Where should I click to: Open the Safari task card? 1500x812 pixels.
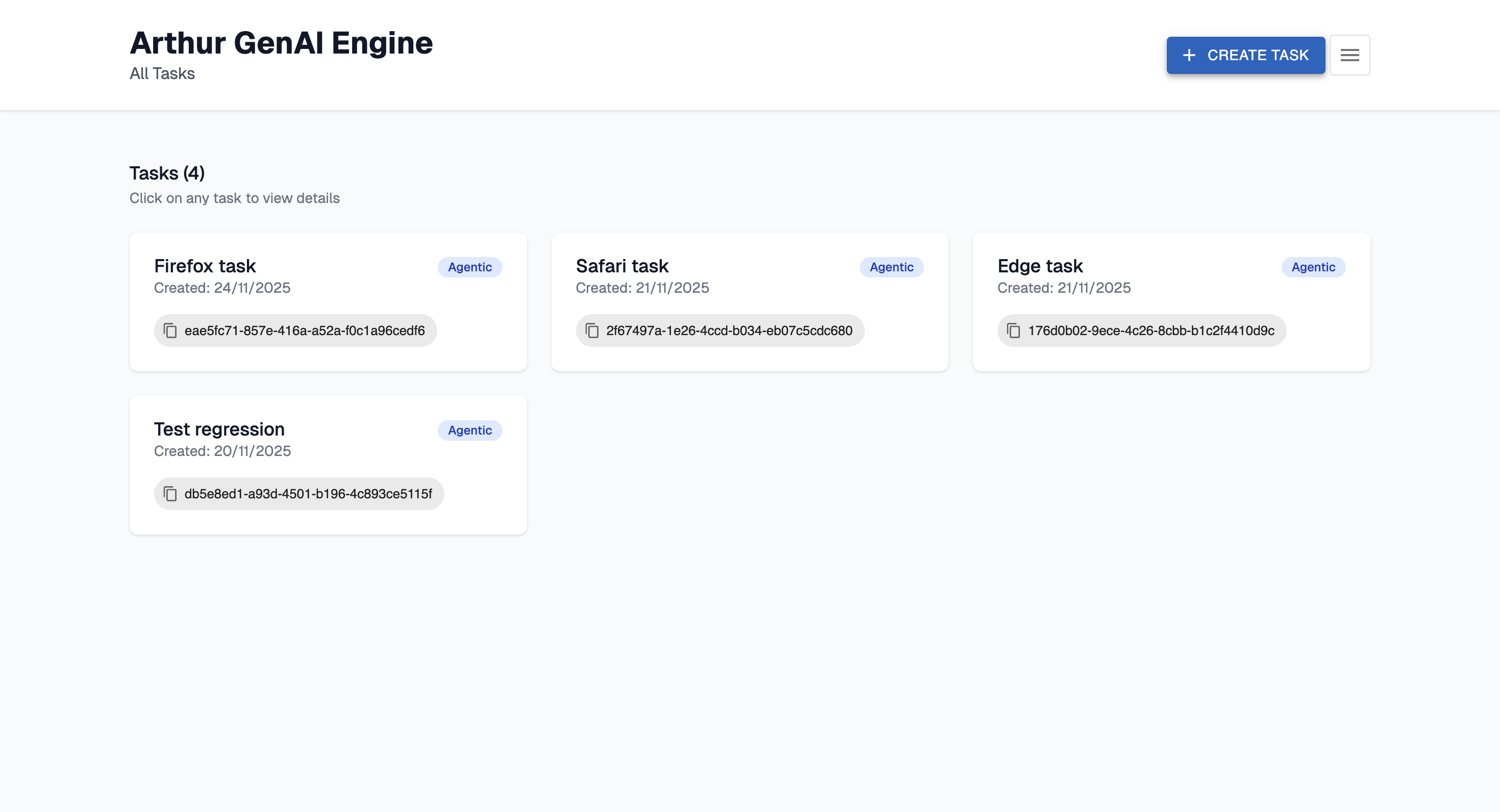749,301
